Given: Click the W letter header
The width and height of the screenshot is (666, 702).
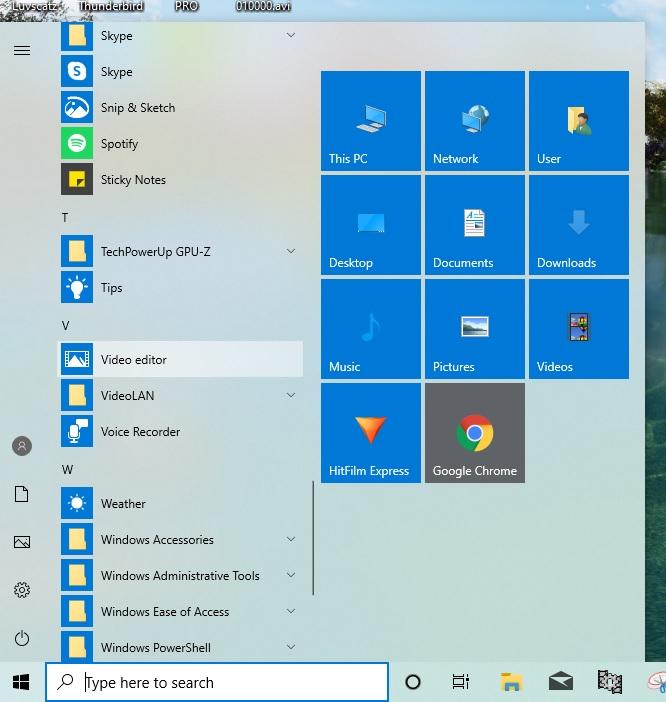Looking at the screenshot, I should pyautogui.click(x=67, y=470).
